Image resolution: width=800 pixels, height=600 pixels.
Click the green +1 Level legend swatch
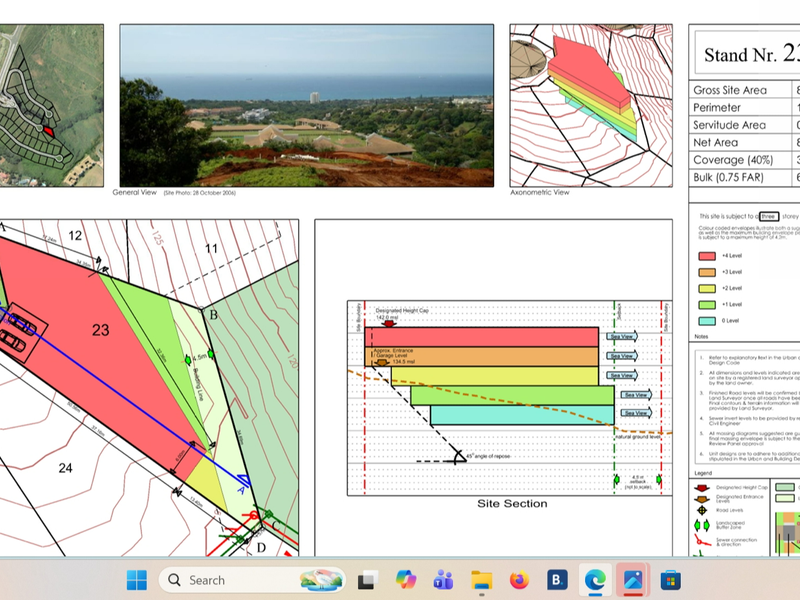(x=707, y=305)
